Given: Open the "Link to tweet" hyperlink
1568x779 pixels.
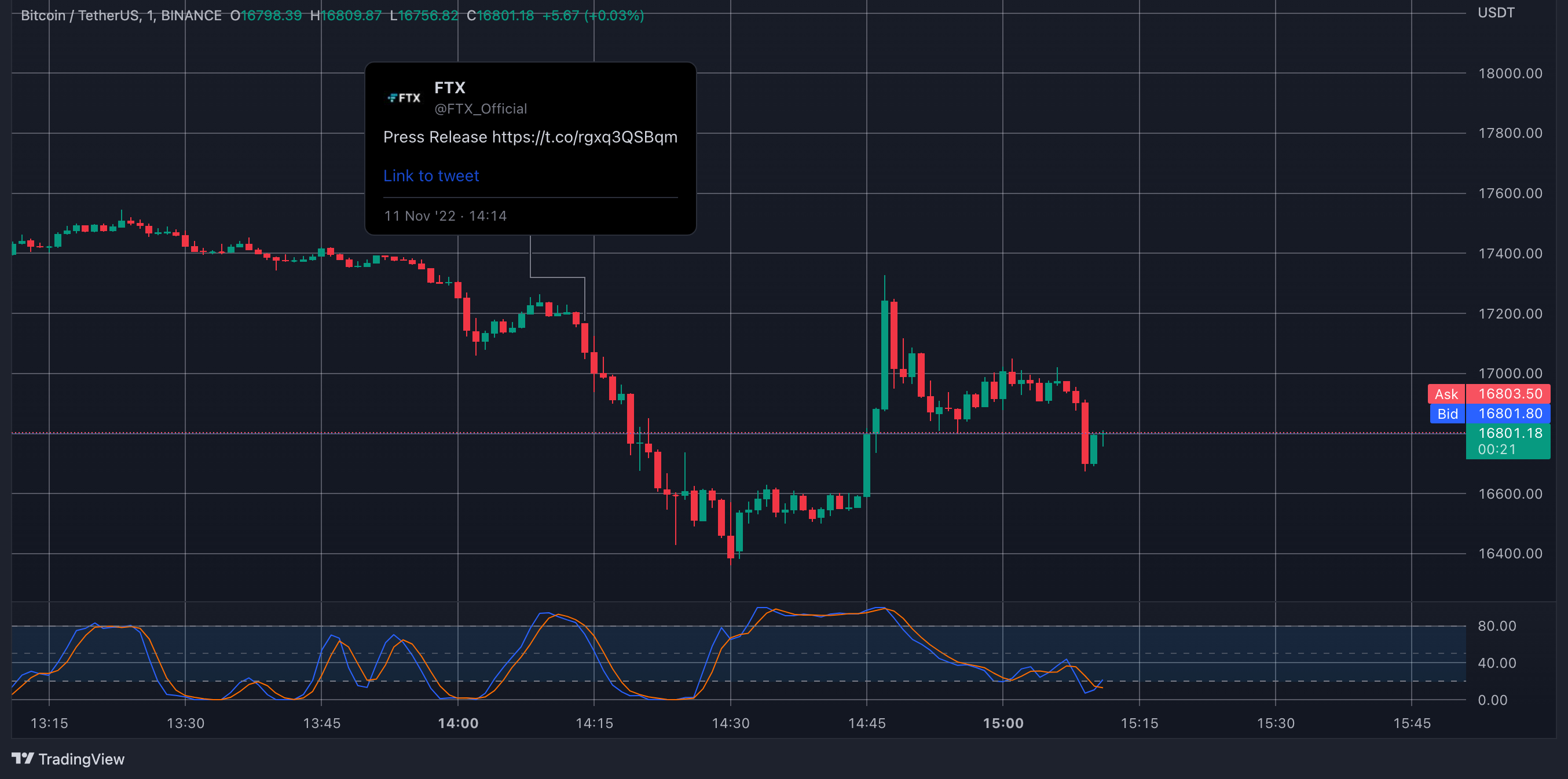Looking at the screenshot, I should click(x=431, y=176).
